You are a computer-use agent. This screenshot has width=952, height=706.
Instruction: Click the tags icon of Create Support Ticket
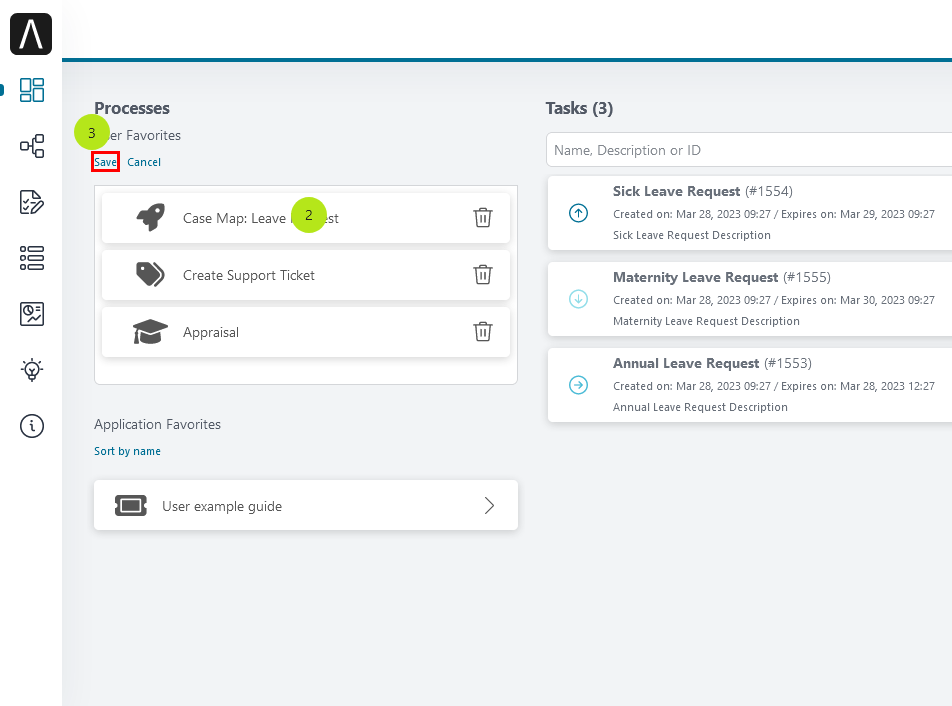pyautogui.click(x=150, y=274)
